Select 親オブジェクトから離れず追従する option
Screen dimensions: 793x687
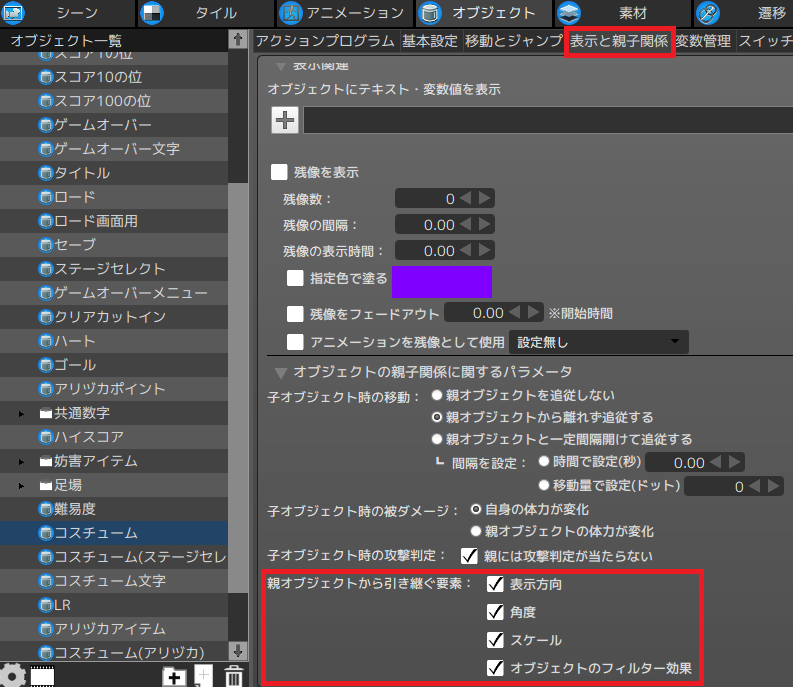pyautogui.click(x=437, y=417)
